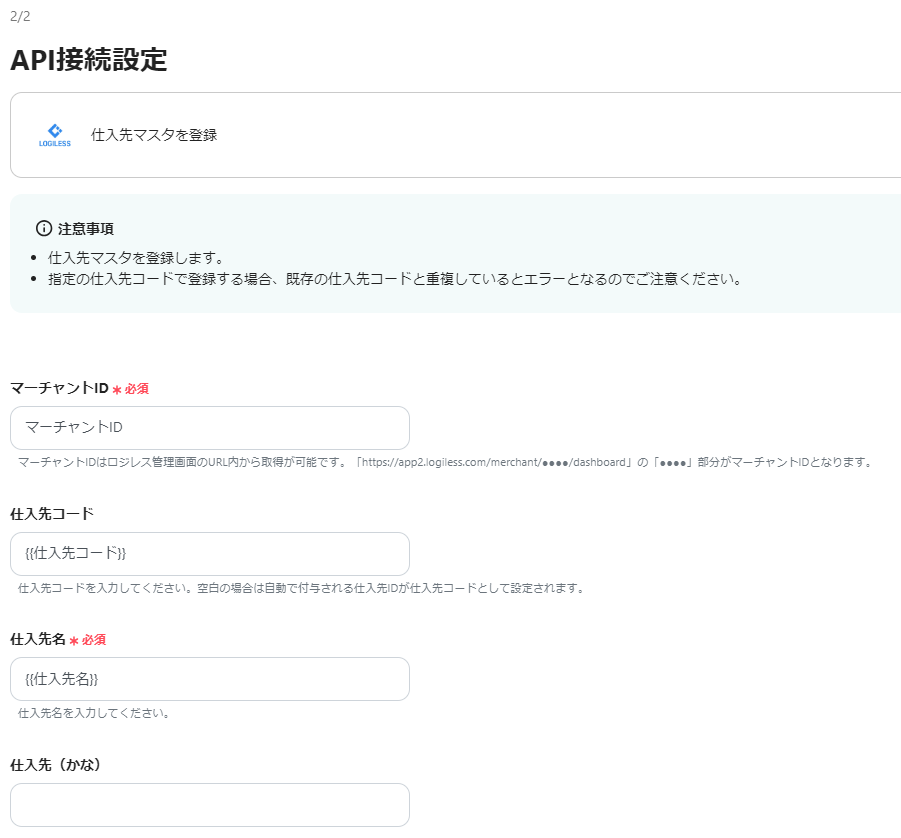This screenshot has width=901, height=838.
Task: Click the red asterisk next to マーチャントID
Action: click(117, 389)
